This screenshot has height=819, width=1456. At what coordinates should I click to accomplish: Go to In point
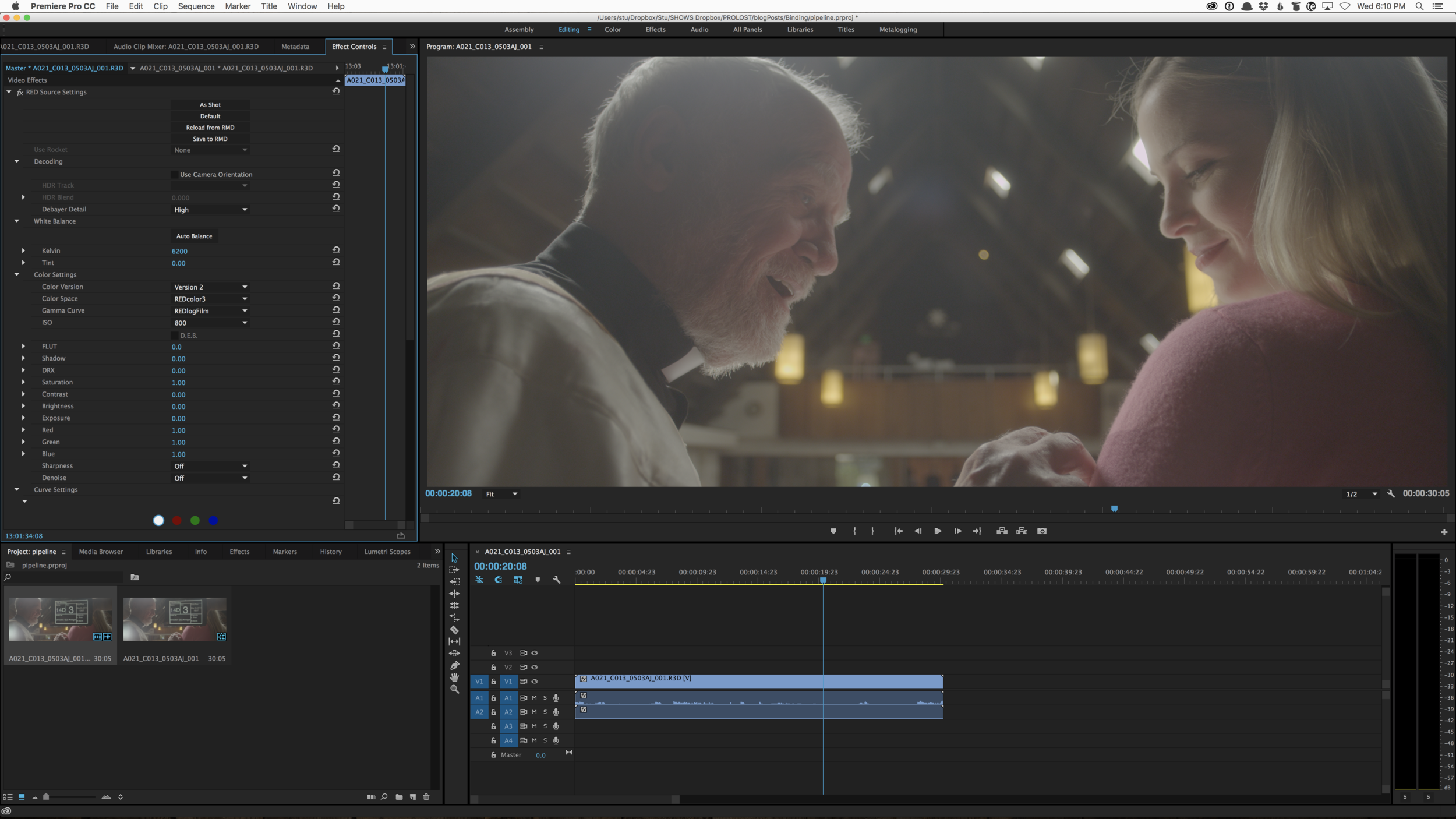[898, 531]
